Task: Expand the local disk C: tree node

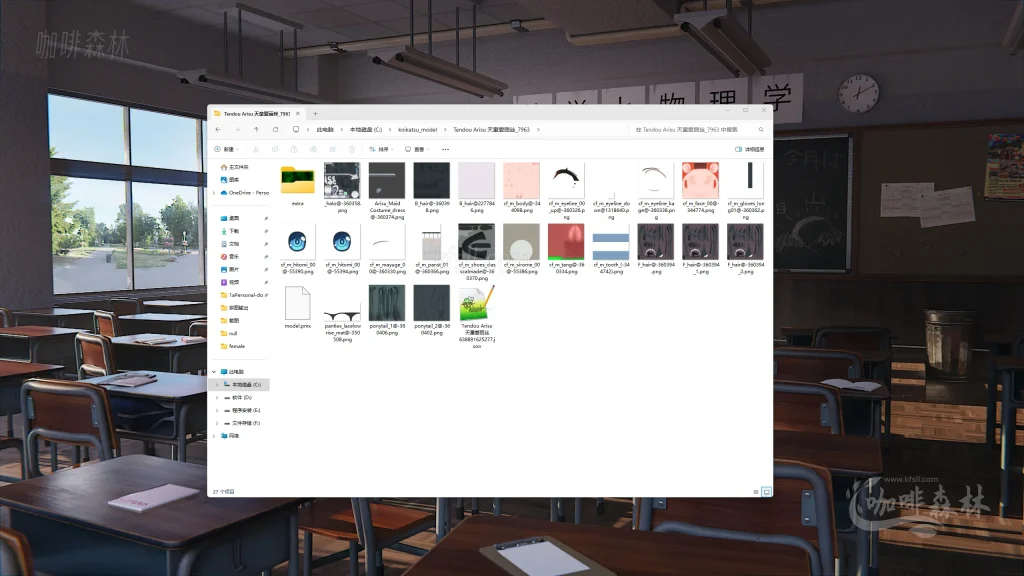Action: 215,384
